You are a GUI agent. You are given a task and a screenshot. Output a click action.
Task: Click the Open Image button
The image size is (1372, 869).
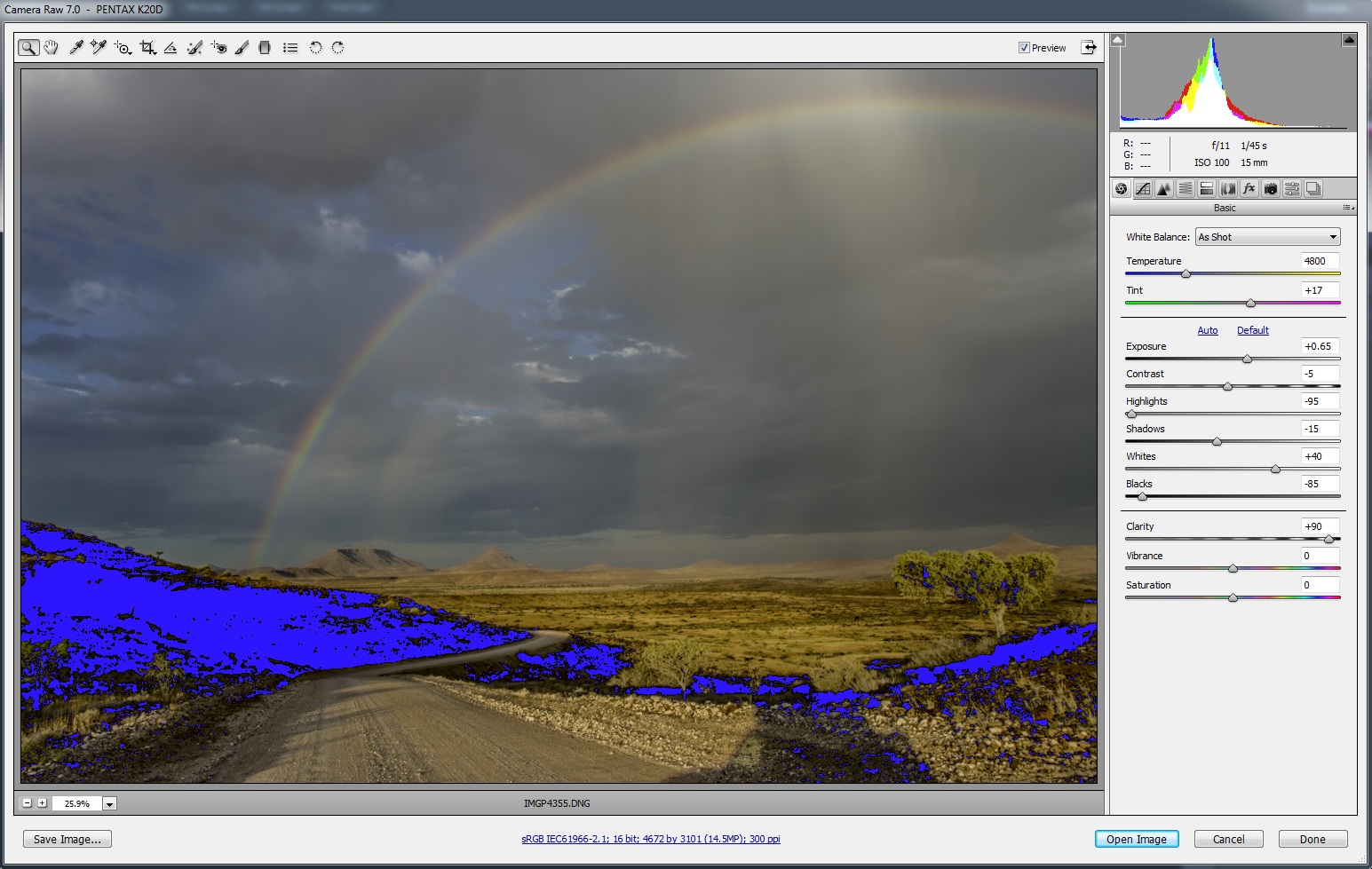click(x=1137, y=839)
